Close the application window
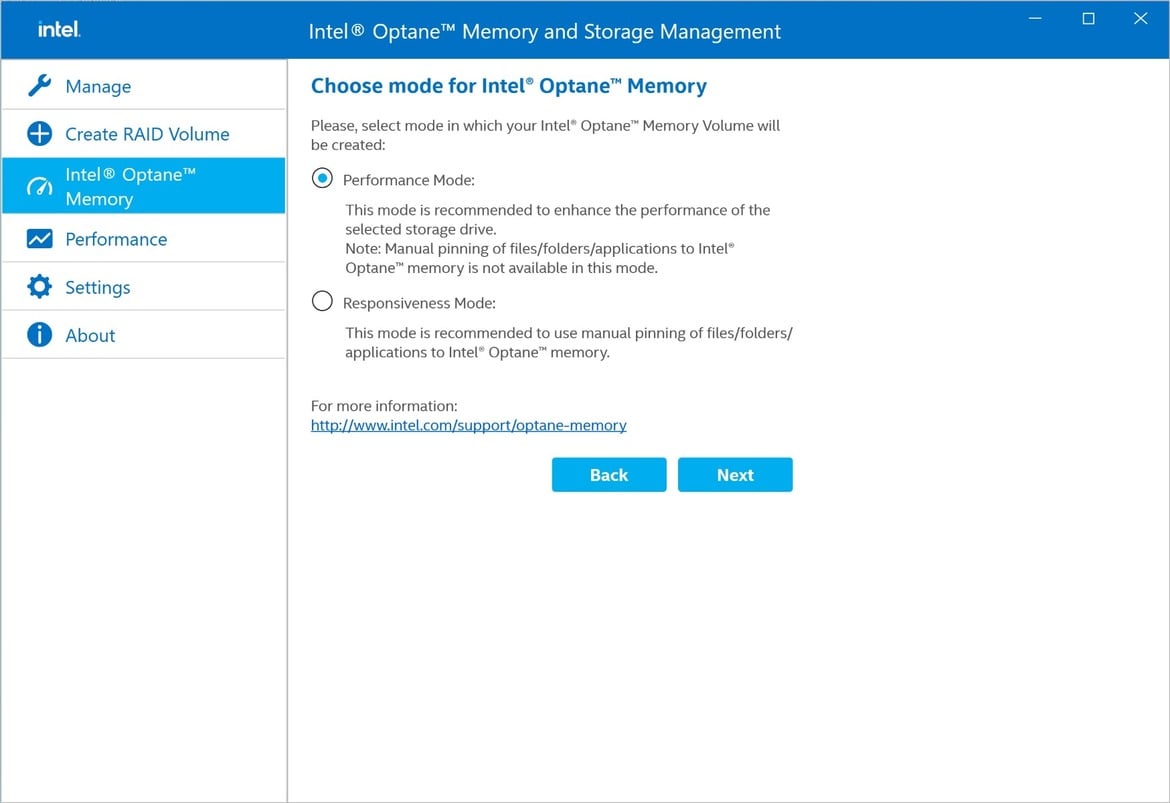Screen dimensions: 1170x803 tap(1141, 18)
